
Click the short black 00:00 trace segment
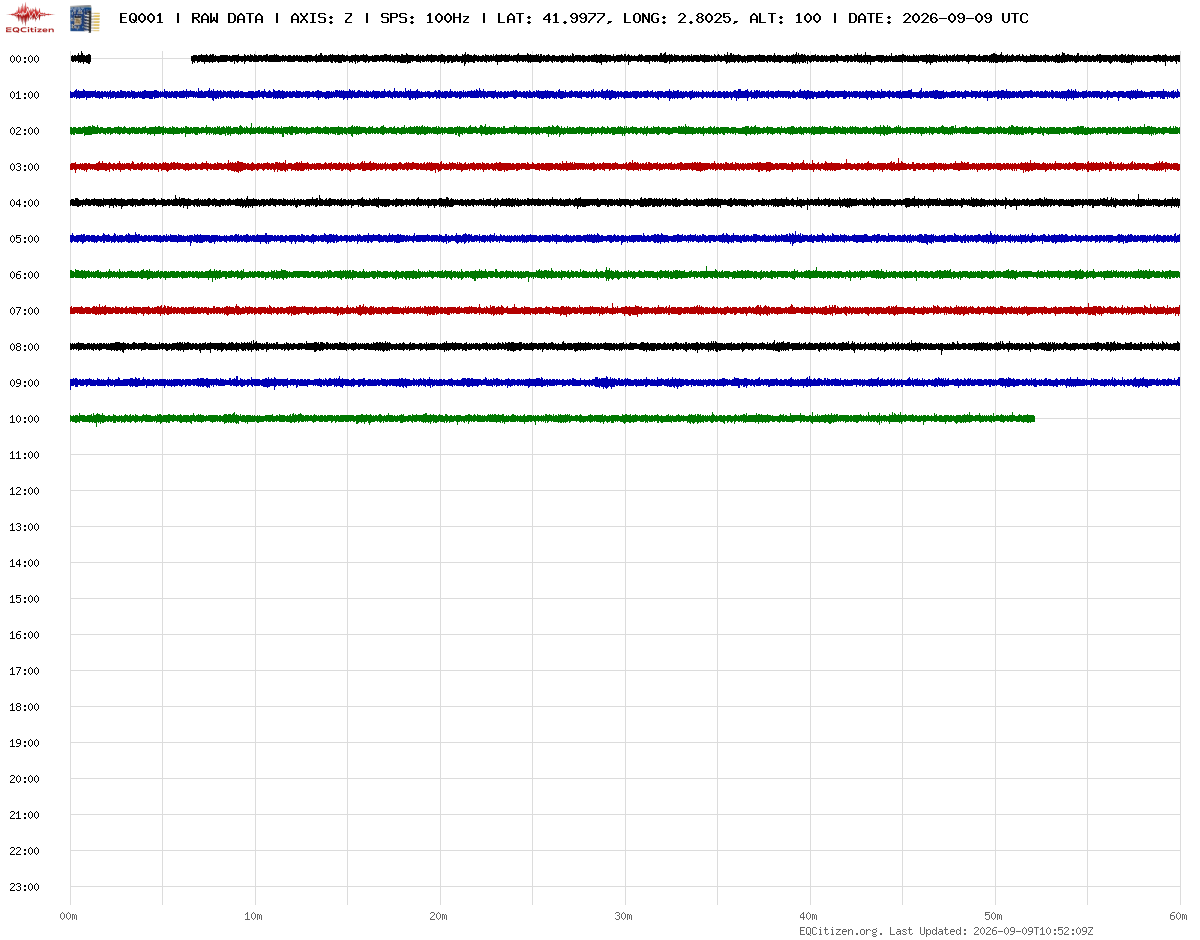coord(81,59)
